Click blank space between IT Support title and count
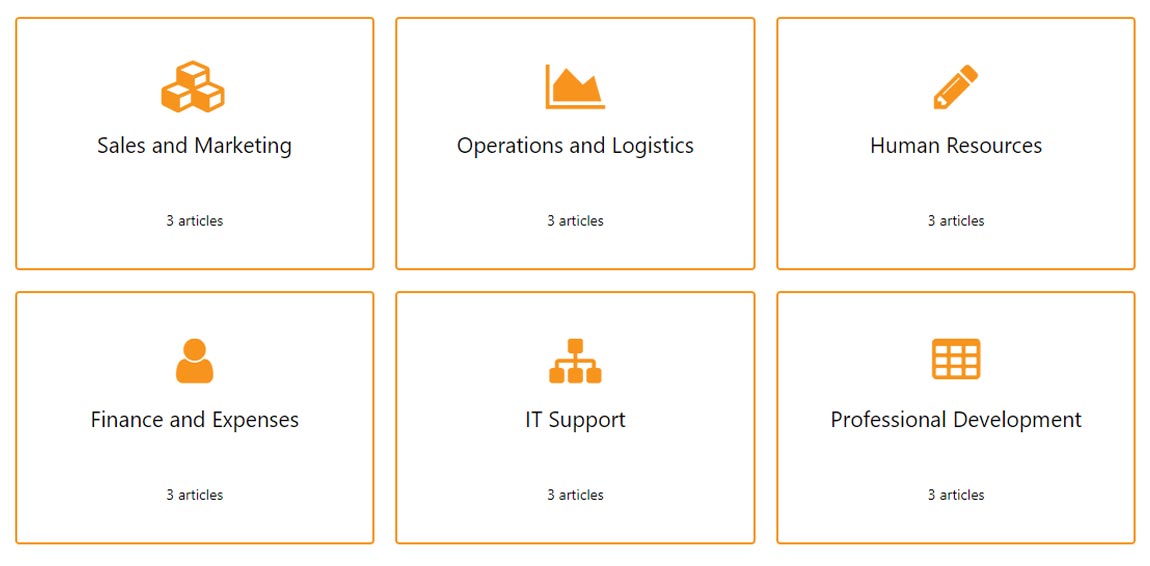The height and width of the screenshot is (566, 1150). click(x=575, y=459)
